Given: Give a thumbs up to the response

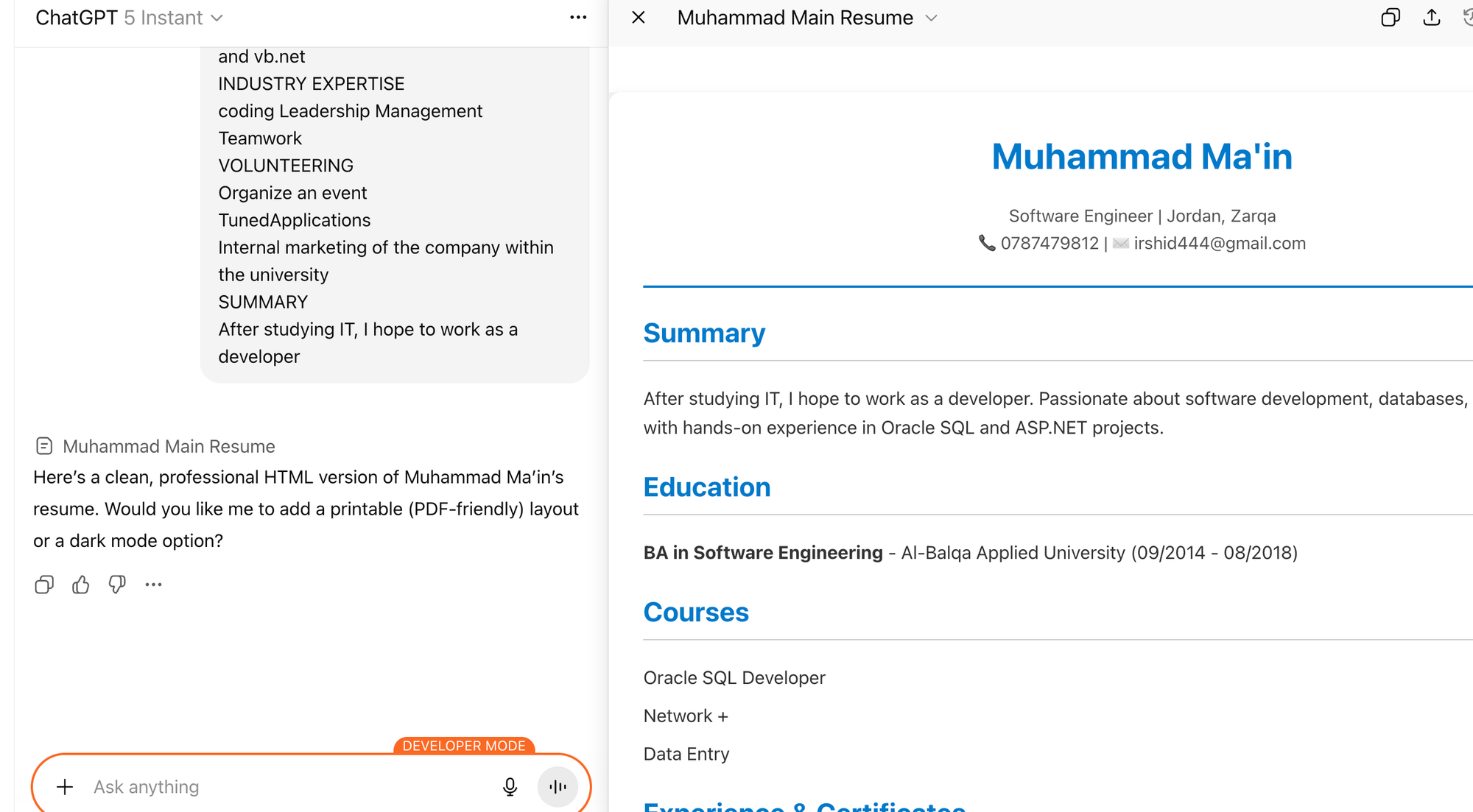Looking at the screenshot, I should pyautogui.click(x=80, y=584).
